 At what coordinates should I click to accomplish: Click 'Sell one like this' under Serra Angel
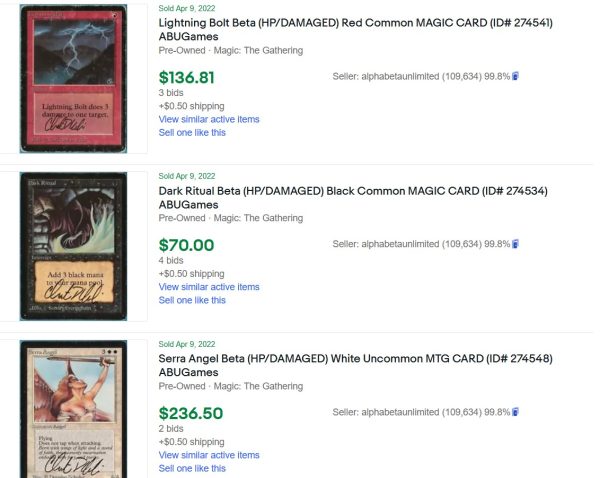(192, 468)
